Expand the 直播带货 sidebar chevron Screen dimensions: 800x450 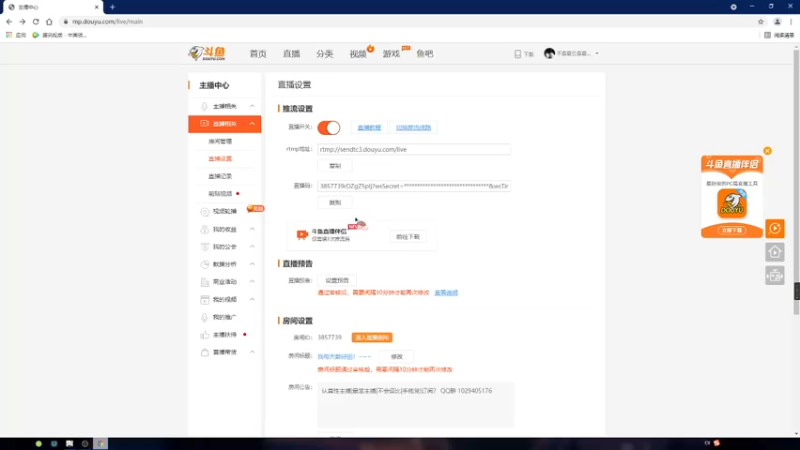click(252, 352)
